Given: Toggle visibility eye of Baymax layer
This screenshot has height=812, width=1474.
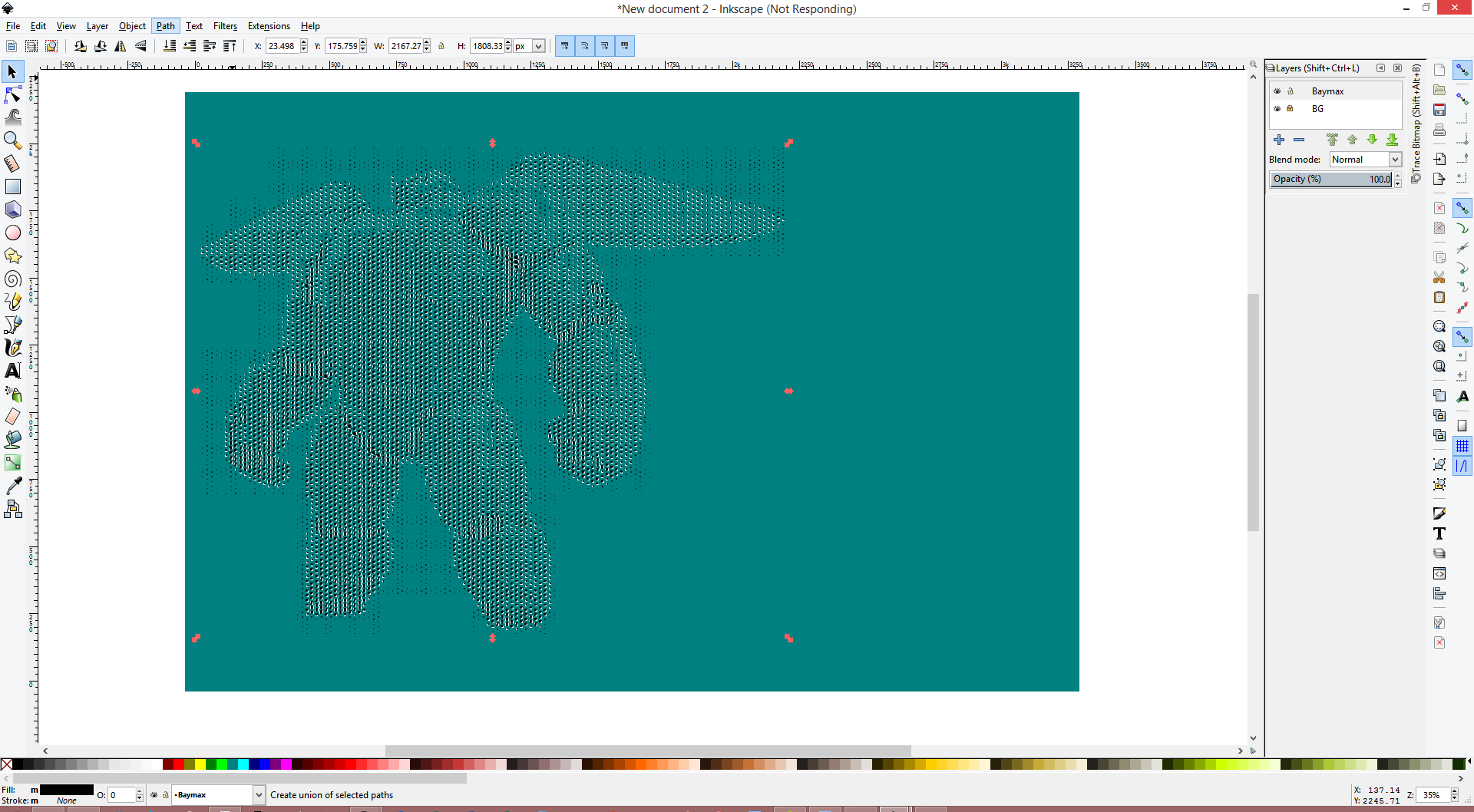Looking at the screenshot, I should click(1277, 91).
